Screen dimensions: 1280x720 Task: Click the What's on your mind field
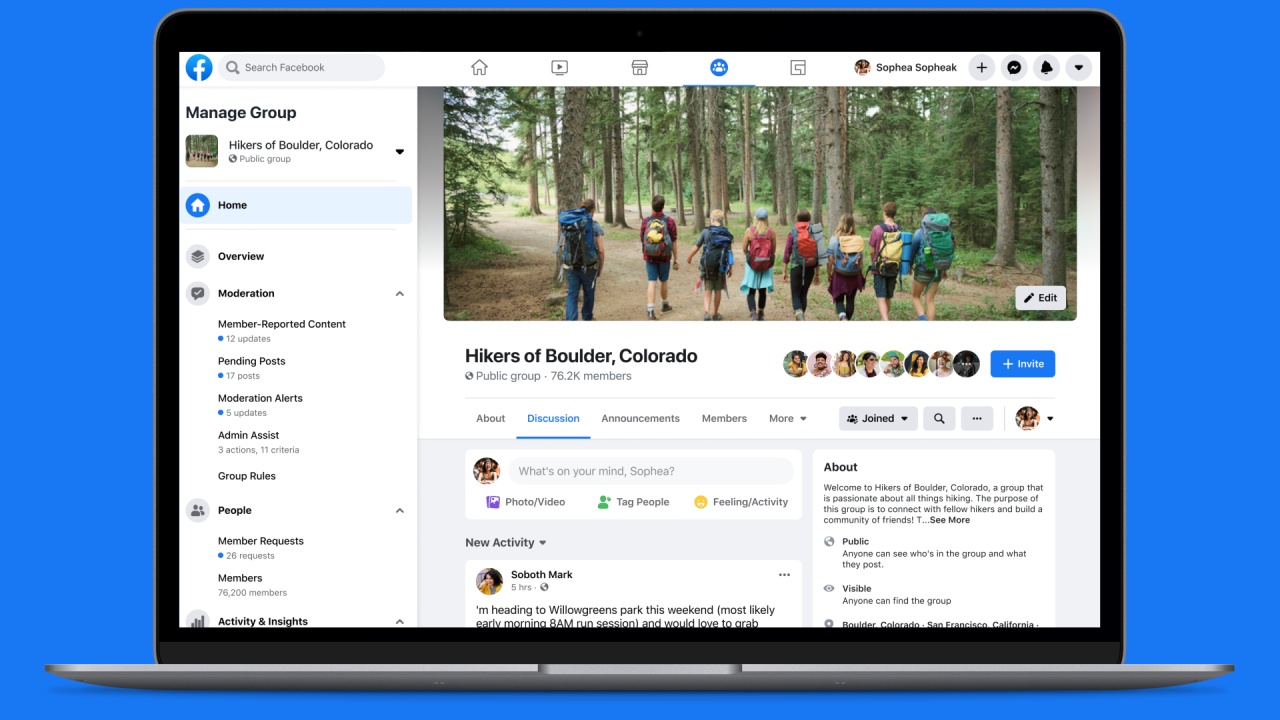(x=650, y=470)
